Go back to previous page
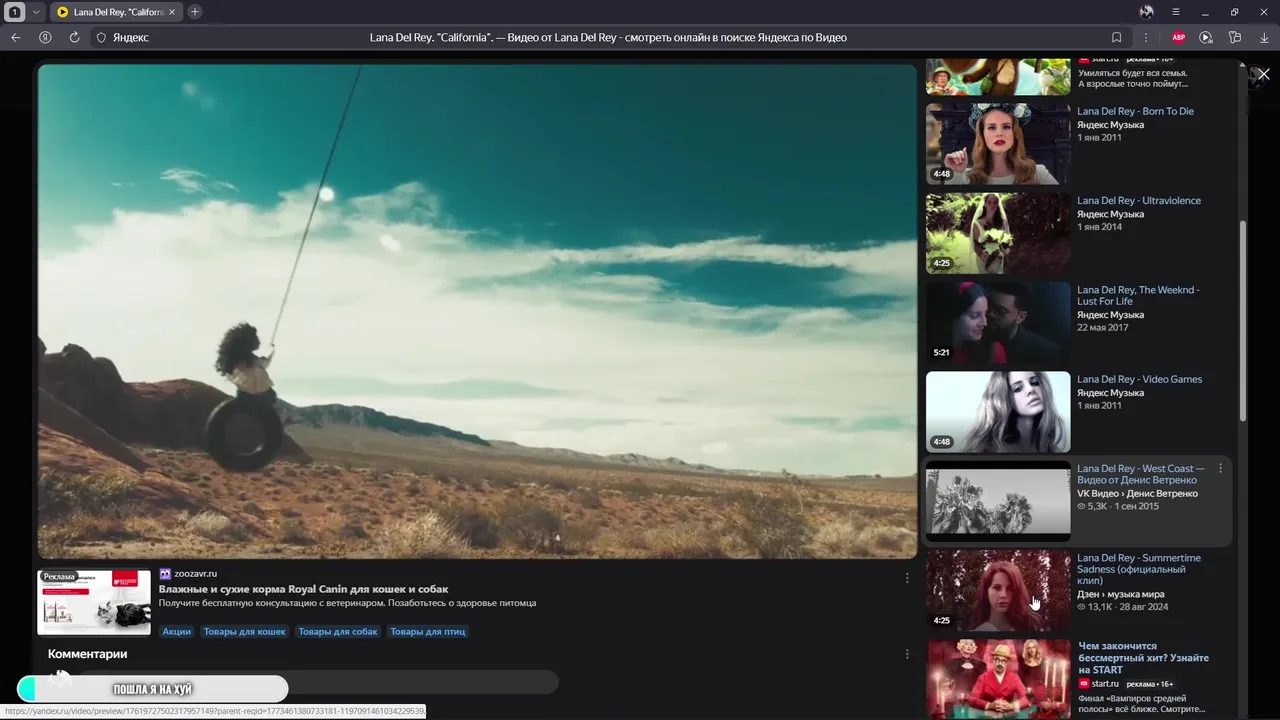 [15, 37]
